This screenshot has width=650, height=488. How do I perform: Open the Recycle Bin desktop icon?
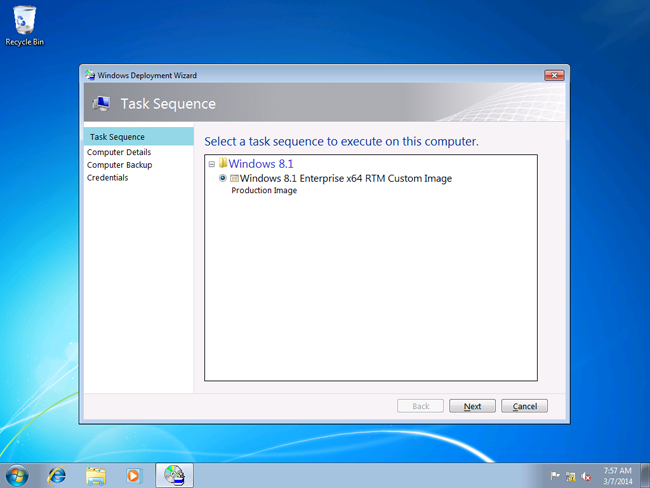point(24,26)
